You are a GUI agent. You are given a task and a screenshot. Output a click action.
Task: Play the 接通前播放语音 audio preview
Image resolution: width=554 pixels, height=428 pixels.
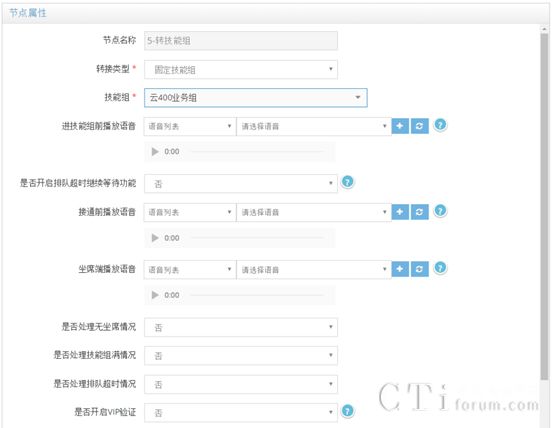coord(155,238)
